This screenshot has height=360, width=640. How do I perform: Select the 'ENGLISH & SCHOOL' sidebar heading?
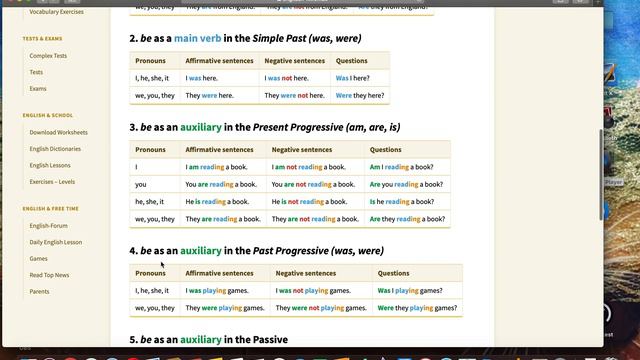pyautogui.click(x=48, y=116)
